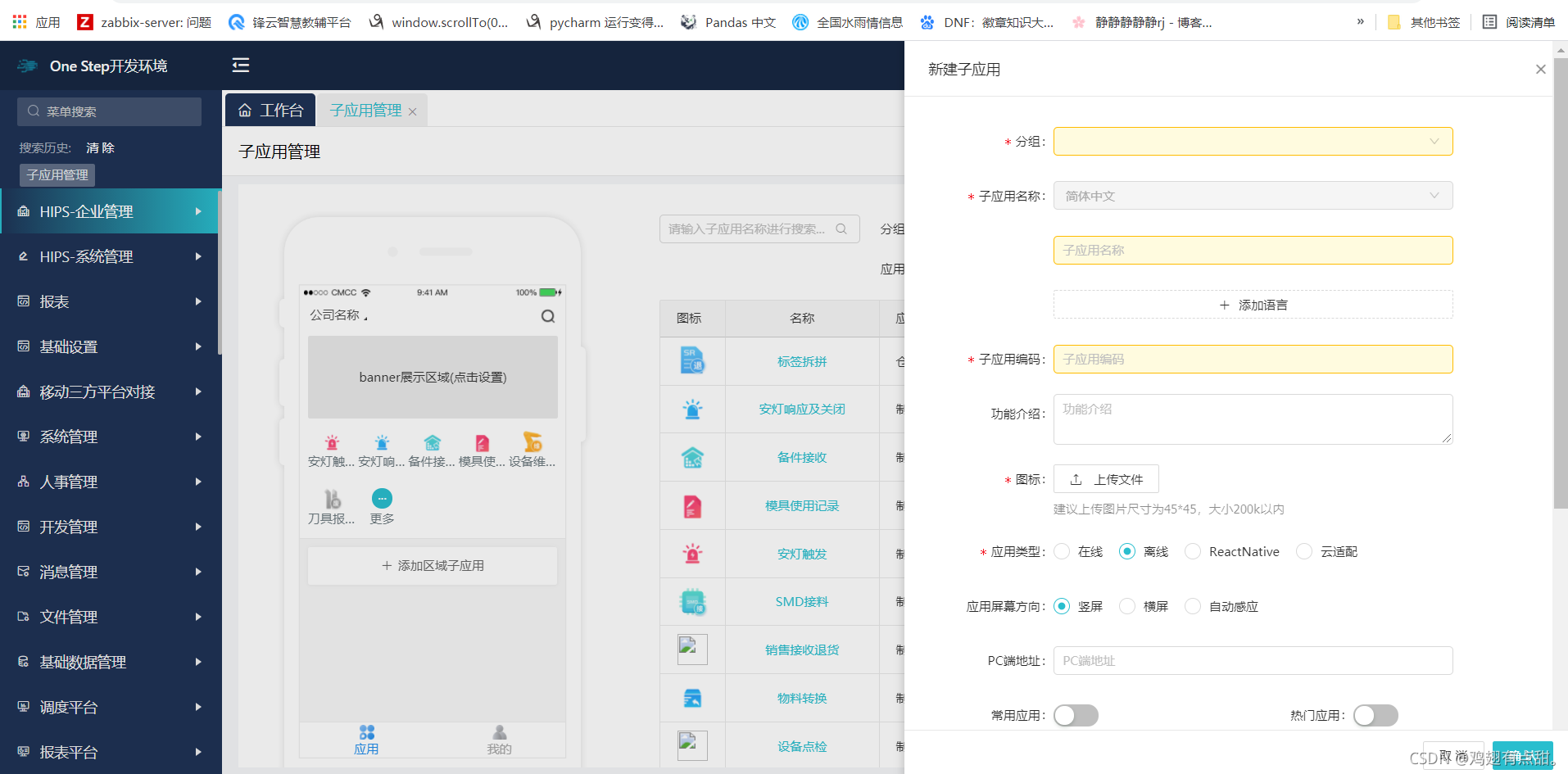The width and height of the screenshot is (1568, 774).
Task: Click the 上传文件 button
Action: pos(1106,479)
